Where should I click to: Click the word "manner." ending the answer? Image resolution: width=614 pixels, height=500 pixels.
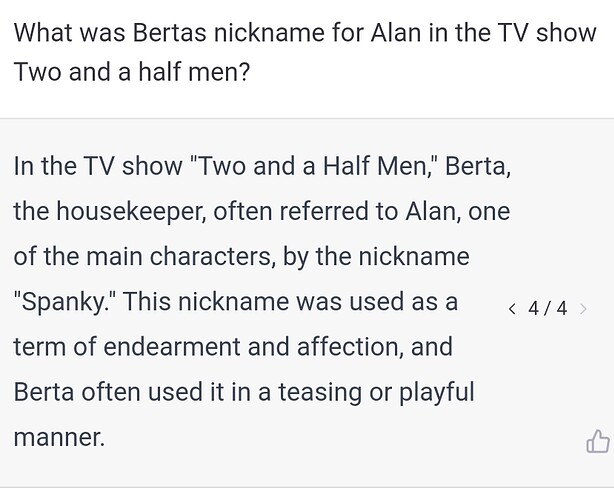pos(59,437)
